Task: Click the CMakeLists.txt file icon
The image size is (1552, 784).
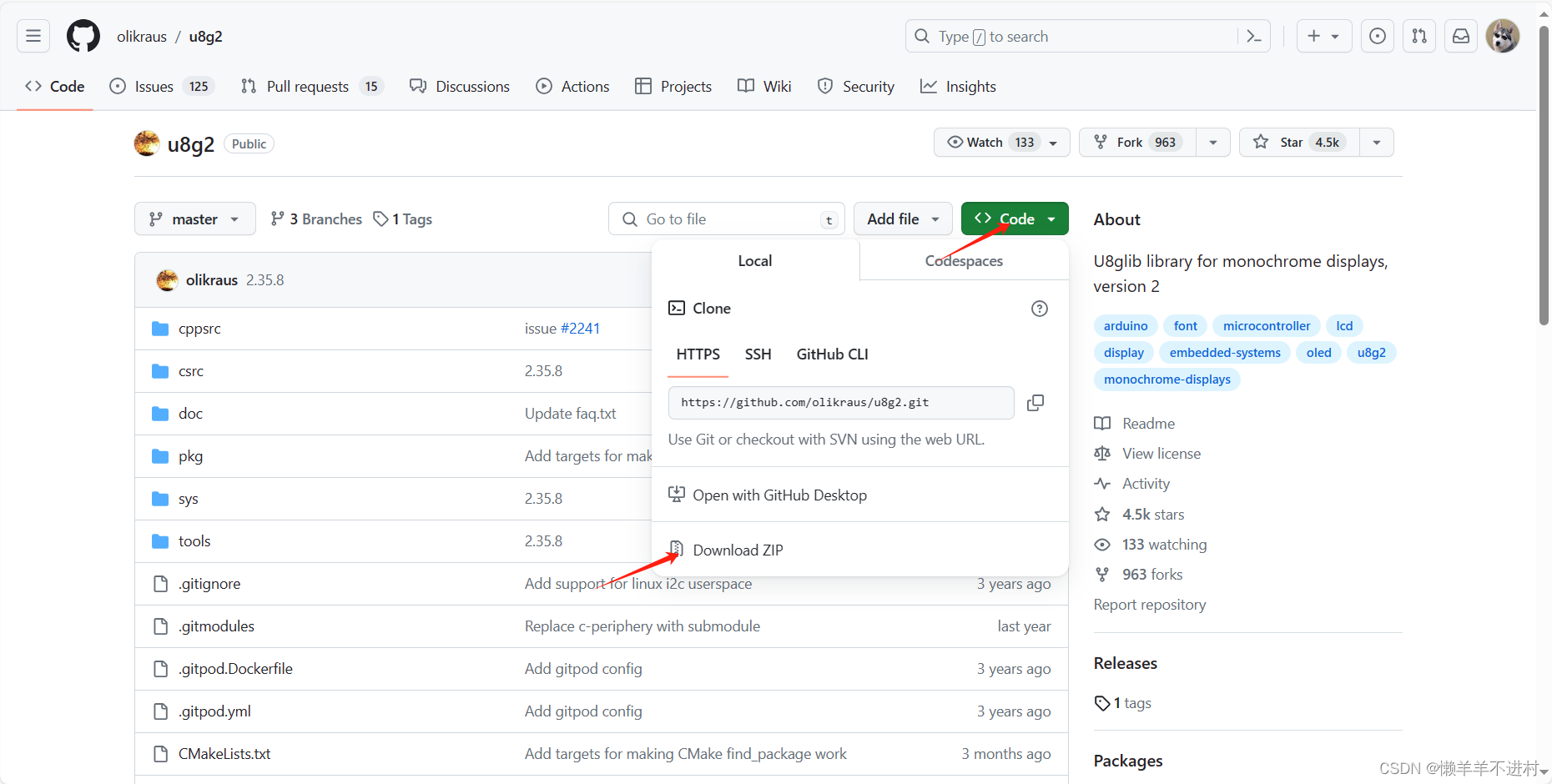Action: [160, 754]
